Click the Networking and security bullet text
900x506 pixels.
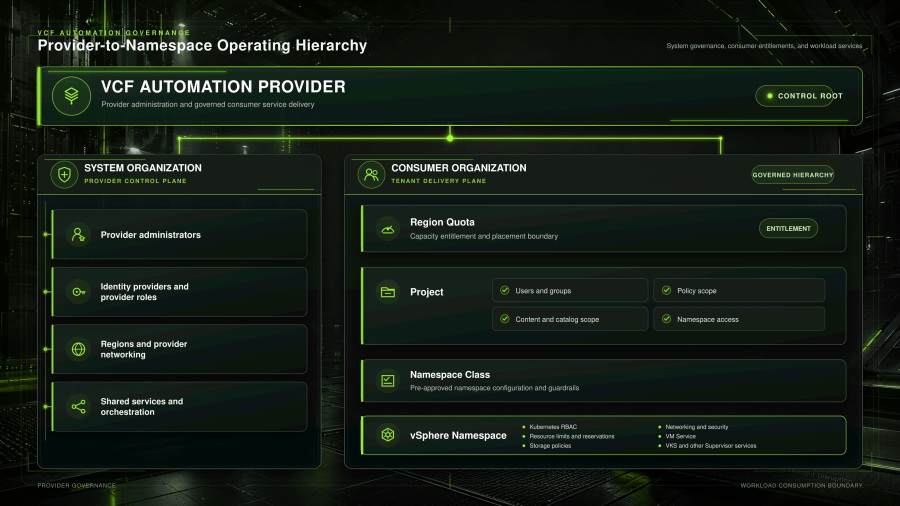click(x=696, y=427)
